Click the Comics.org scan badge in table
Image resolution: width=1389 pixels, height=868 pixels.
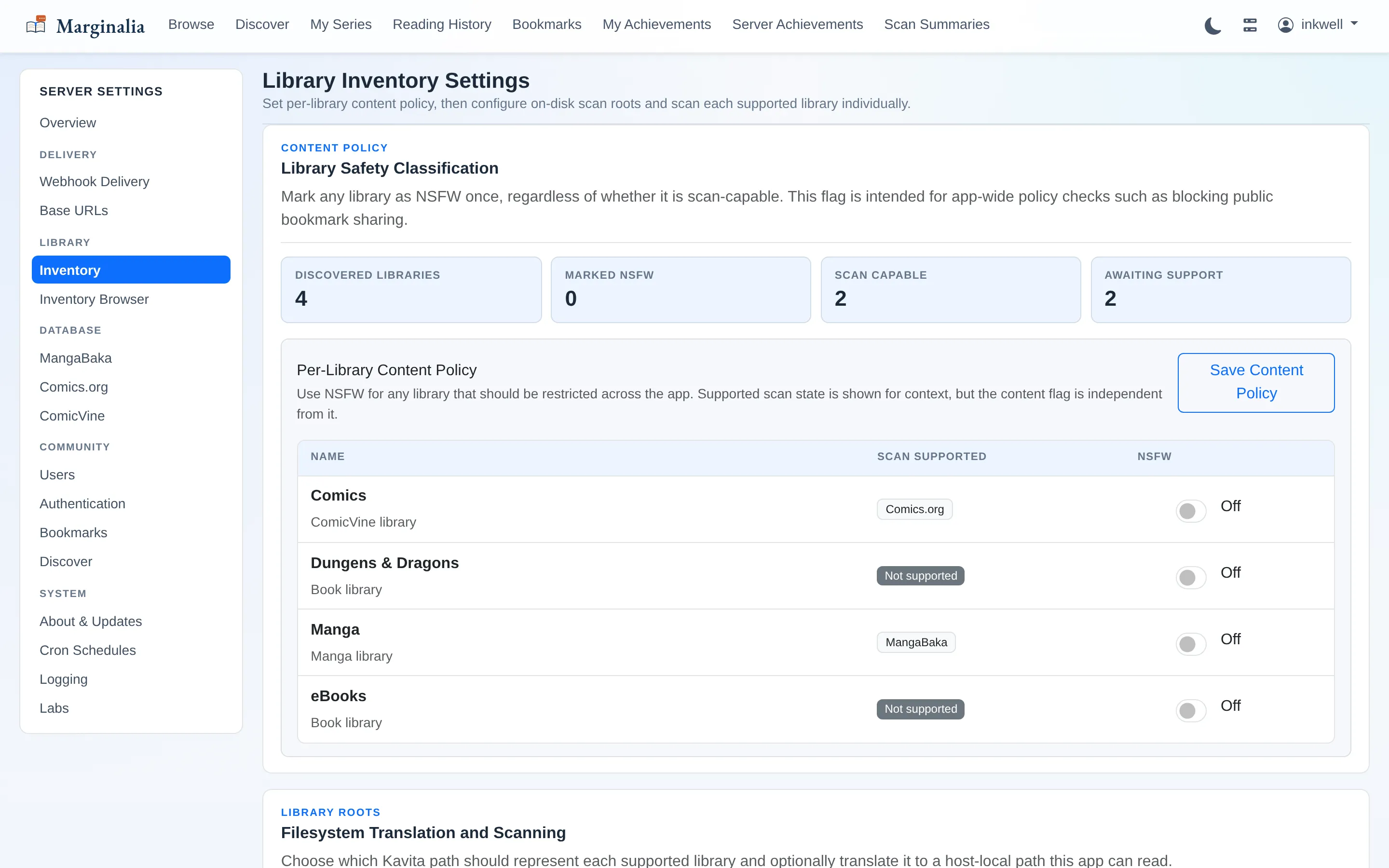[x=914, y=509]
